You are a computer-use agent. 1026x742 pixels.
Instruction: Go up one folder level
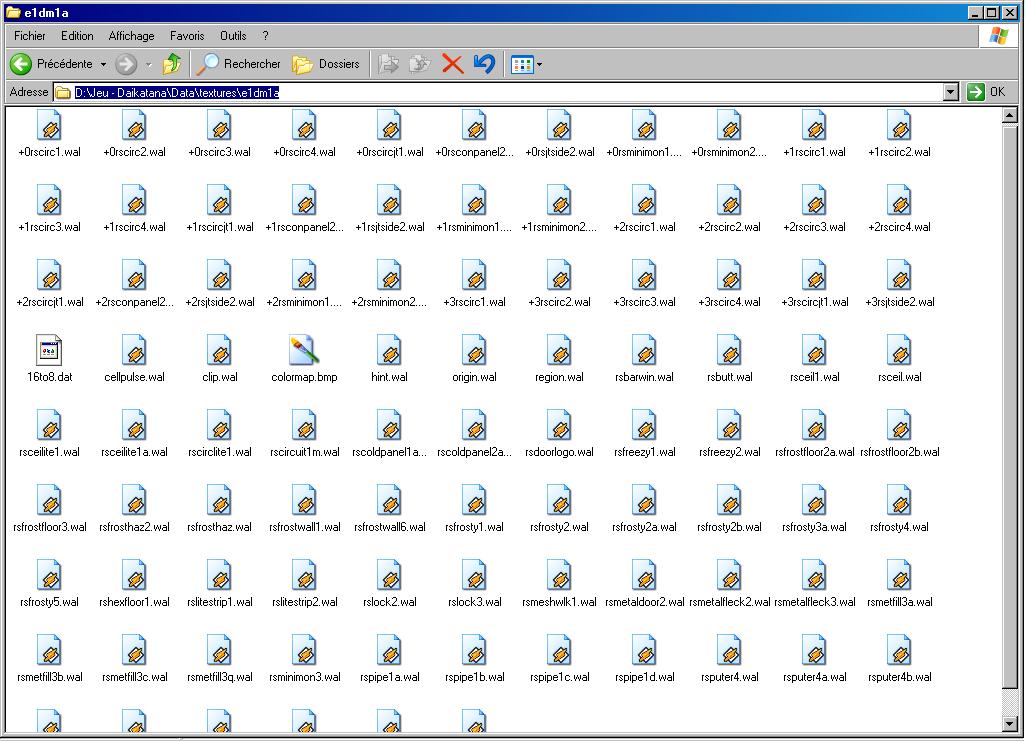(172, 64)
